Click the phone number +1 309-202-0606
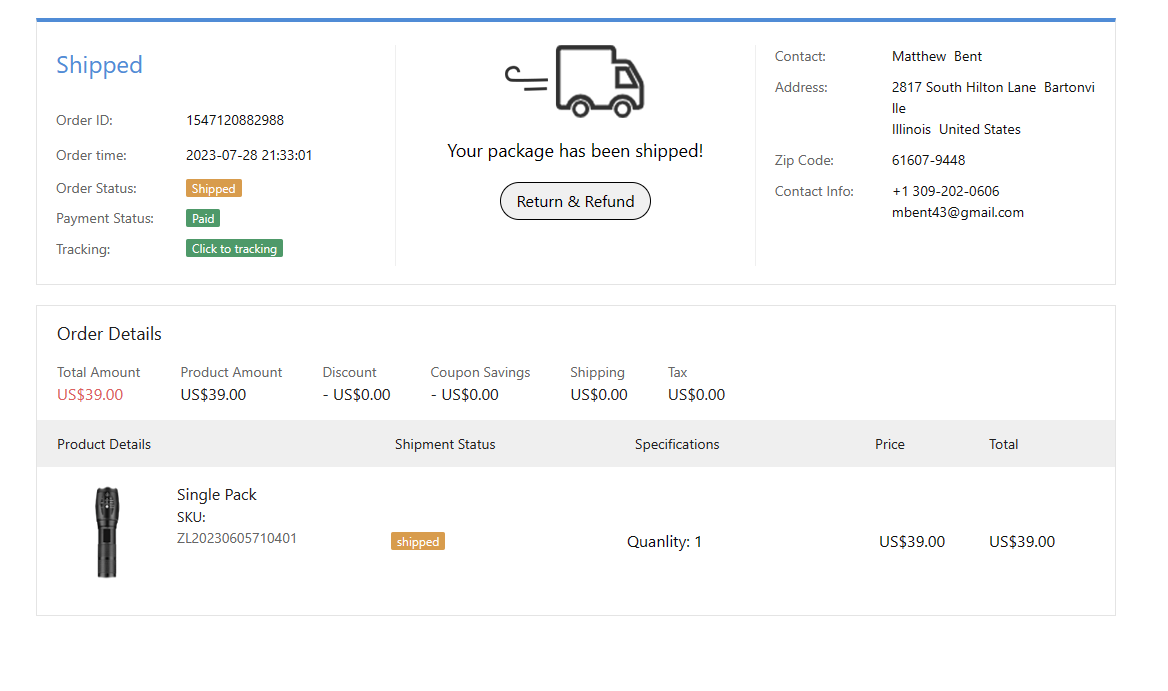The width and height of the screenshot is (1168, 691). click(x=945, y=191)
